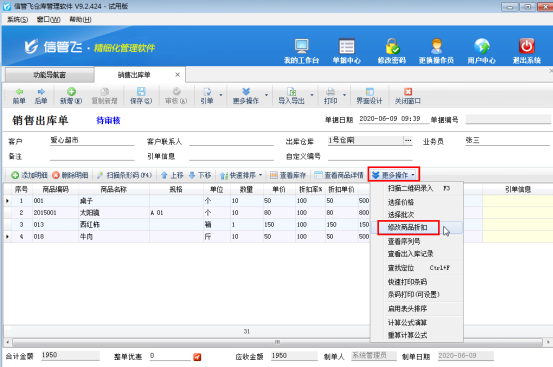553x367 pixels.
Task: Click the 关闭窗口 red X icon
Action: click(x=408, y=92)
